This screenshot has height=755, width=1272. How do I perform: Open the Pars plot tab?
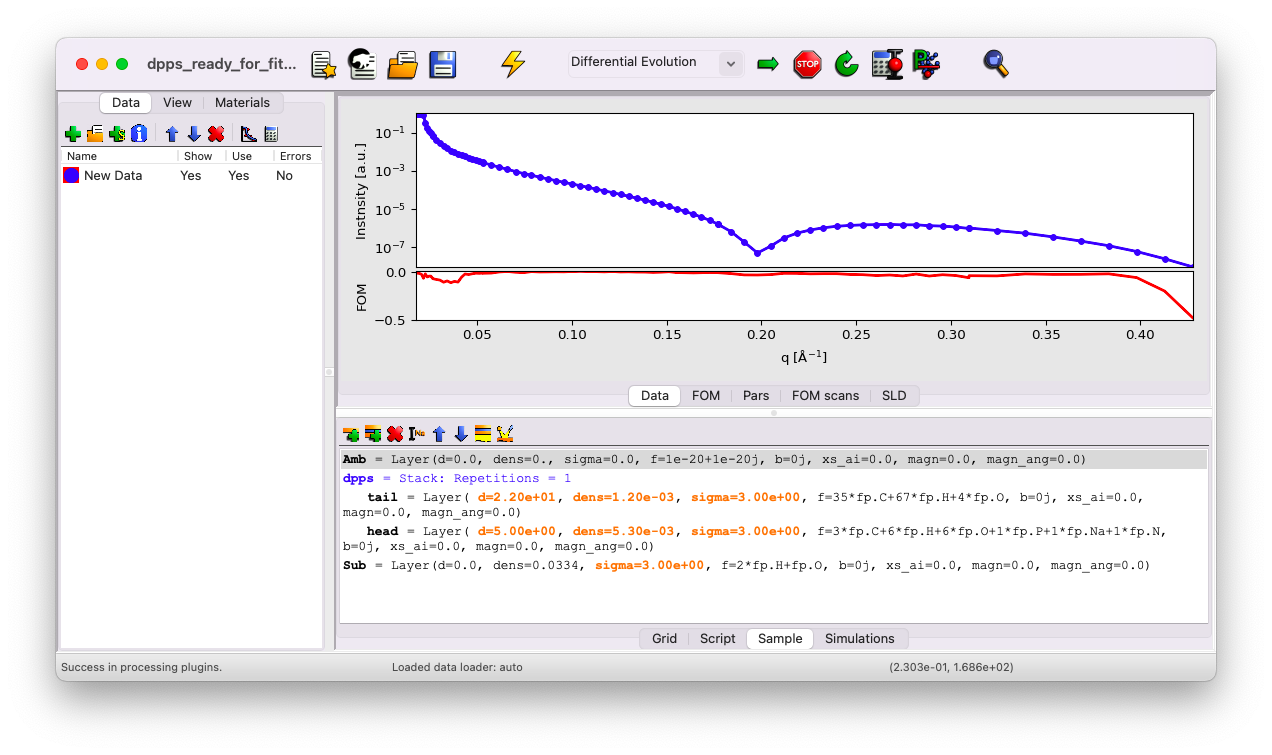(x=756, y=395)
